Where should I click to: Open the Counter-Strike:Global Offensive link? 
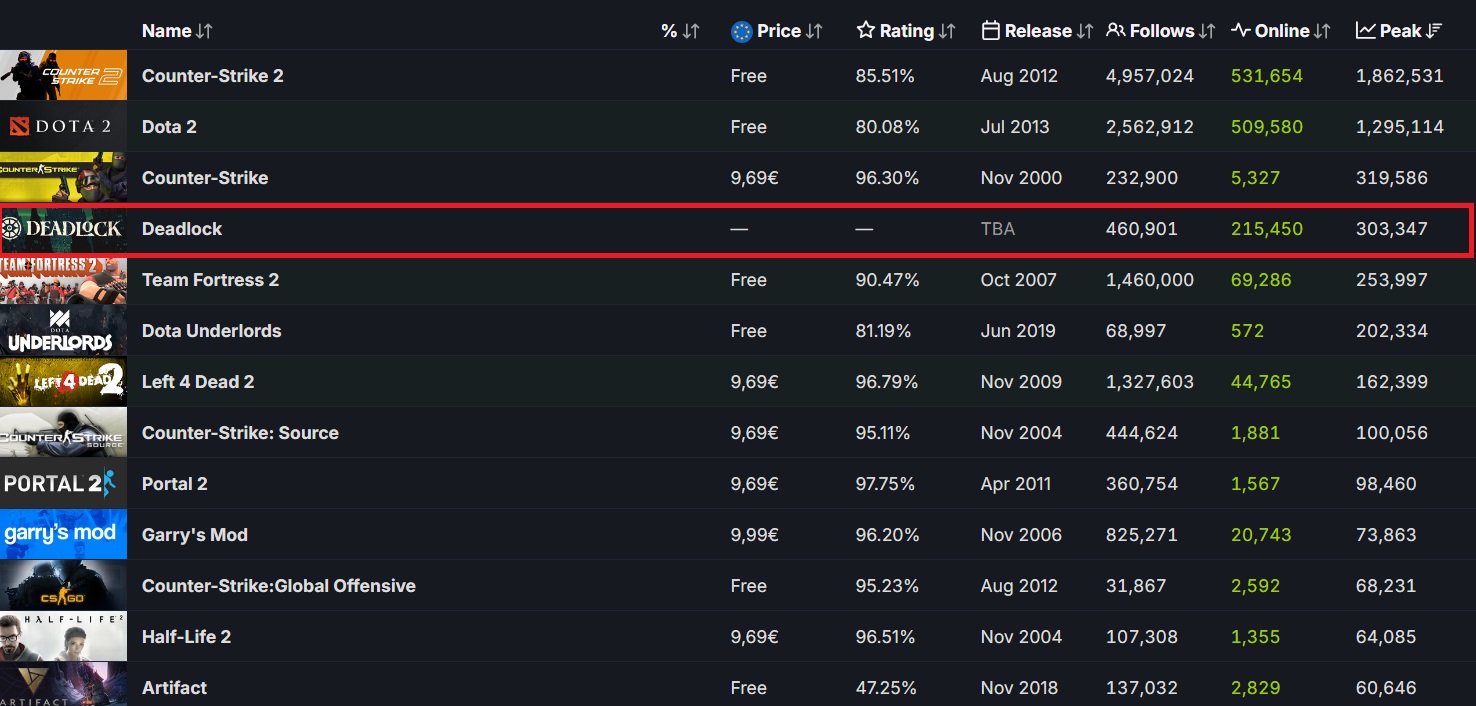(279, 586)
